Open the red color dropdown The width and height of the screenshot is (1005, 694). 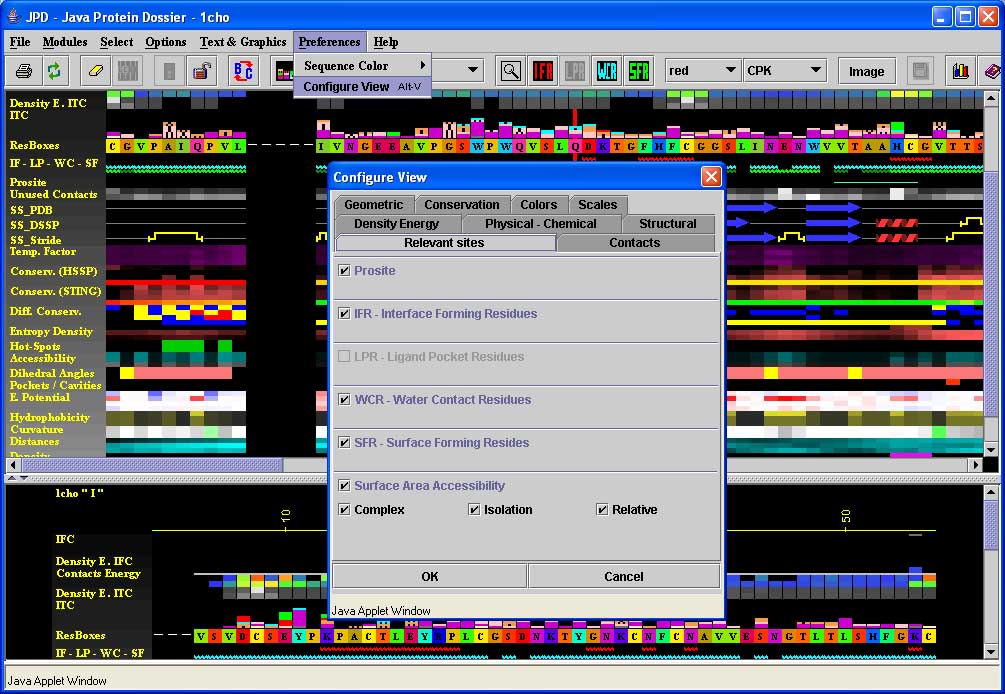[x=702, y=70]
